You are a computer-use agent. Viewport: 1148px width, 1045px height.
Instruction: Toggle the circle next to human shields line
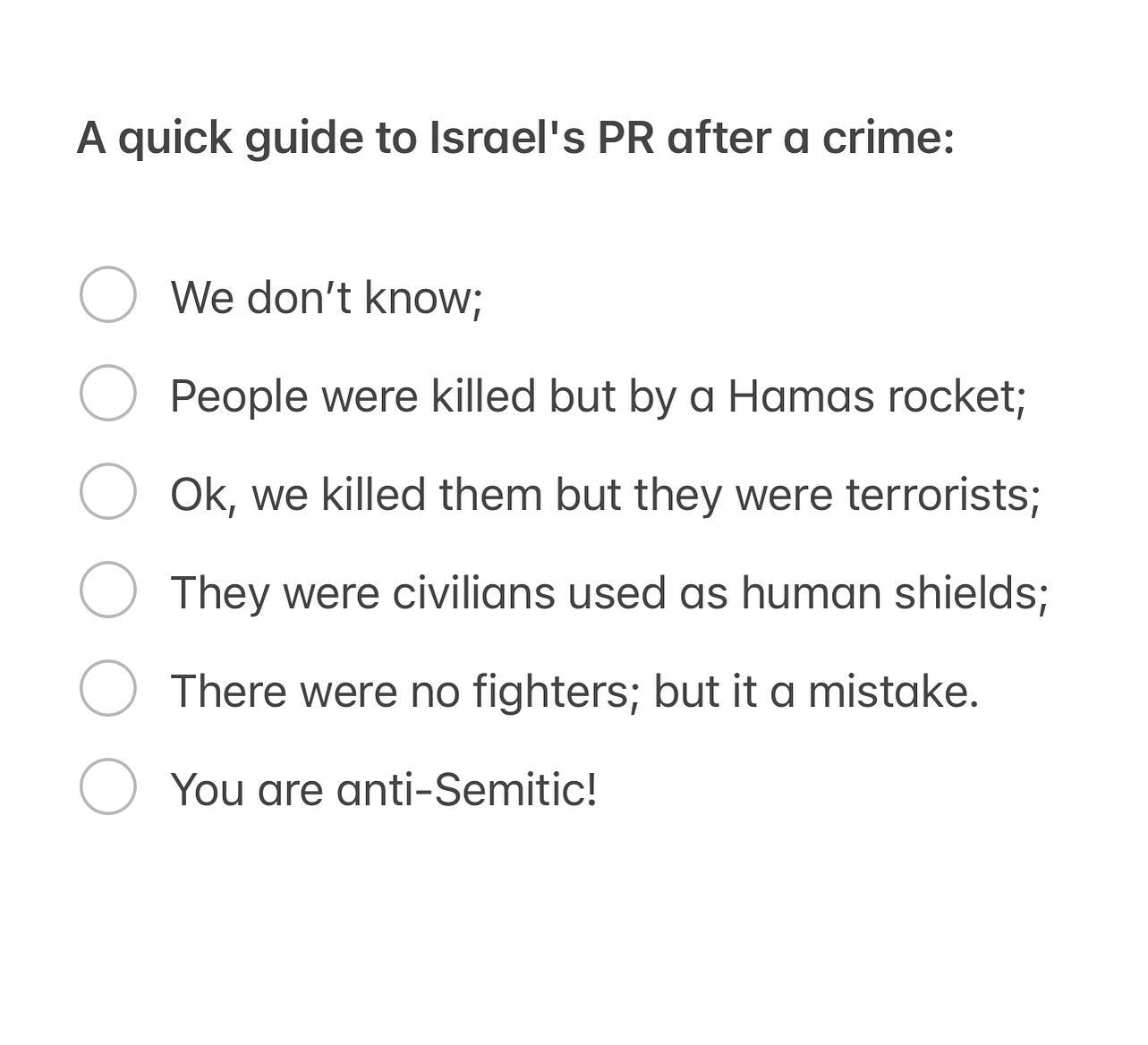107,590
